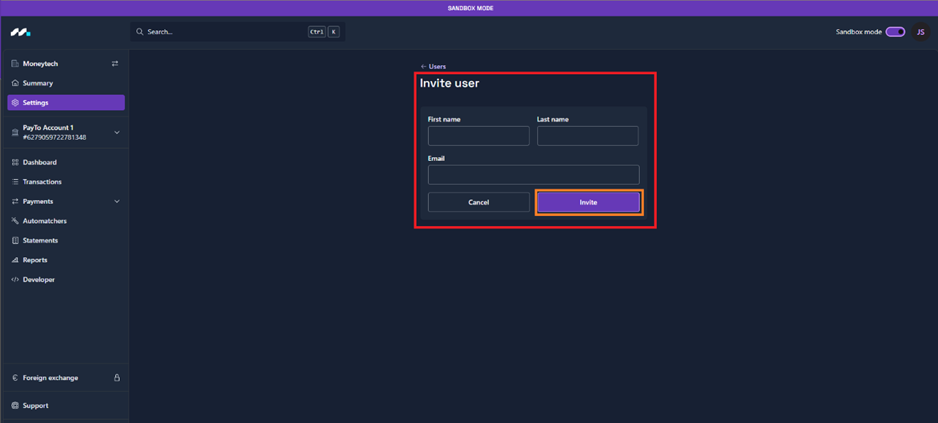Click the Cancel button
Screen dimensions: 938x423
click(479, 202)
